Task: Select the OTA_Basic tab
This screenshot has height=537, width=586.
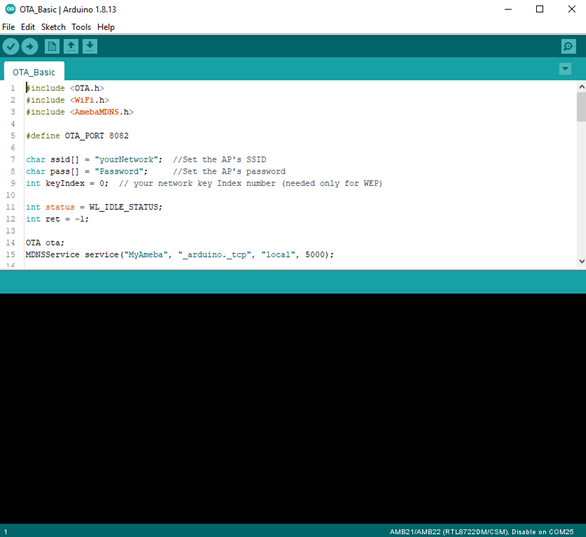Action: click(34, 72)
